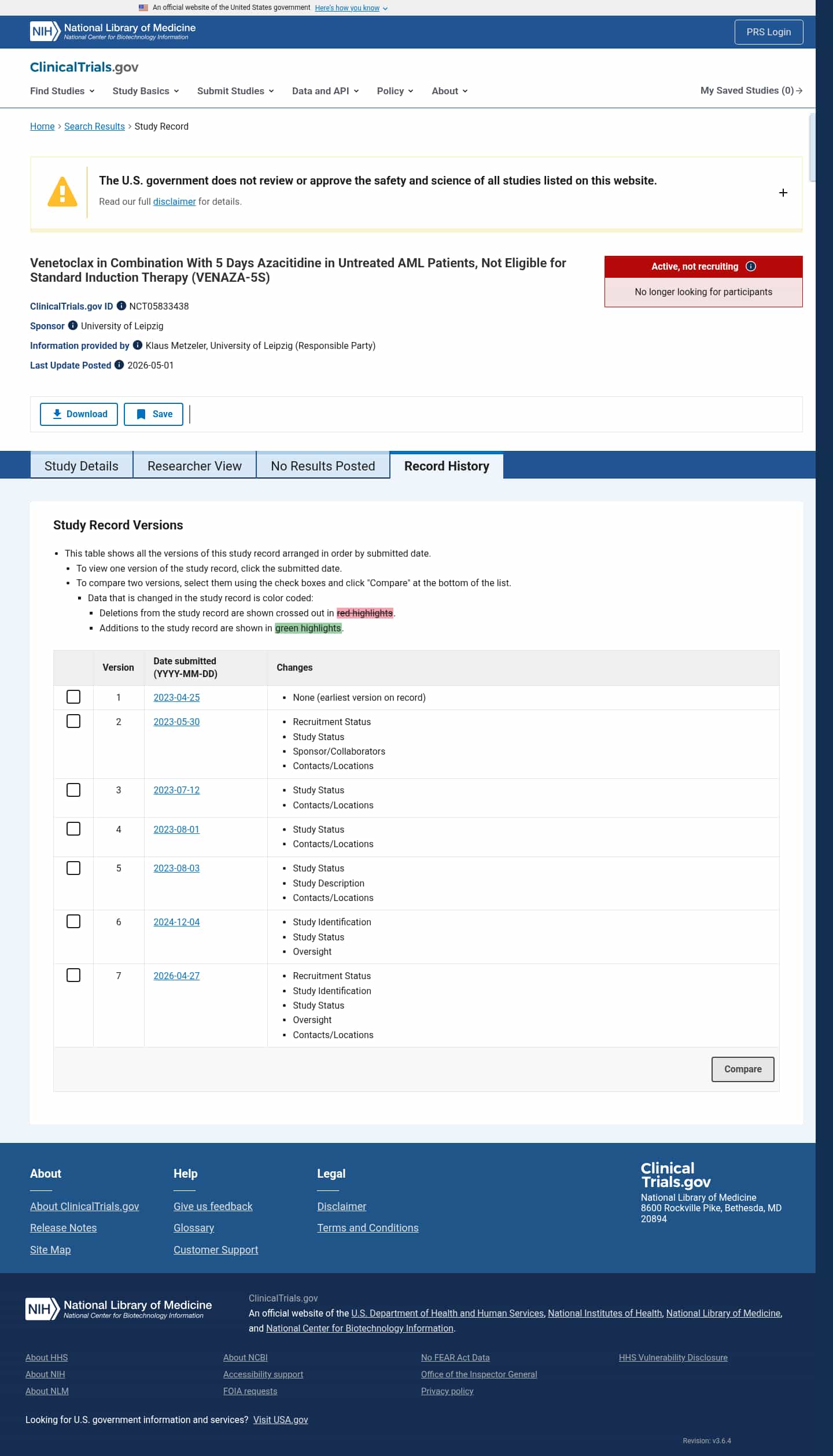Go to the Home breadcrumb link
Screen dimensions: 833x1456
(x=42, y=126)
